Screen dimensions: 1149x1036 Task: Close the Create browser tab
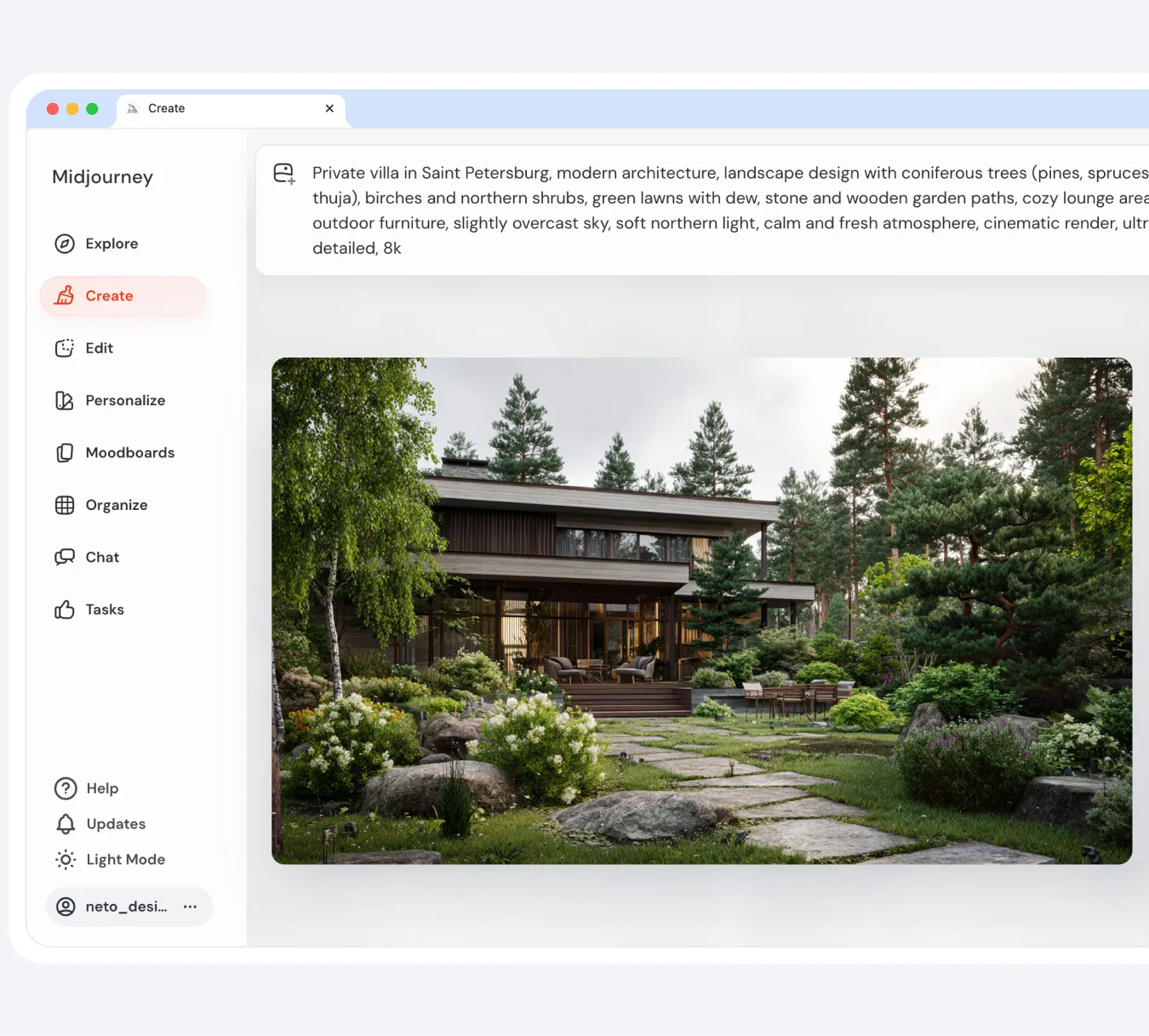329,109
